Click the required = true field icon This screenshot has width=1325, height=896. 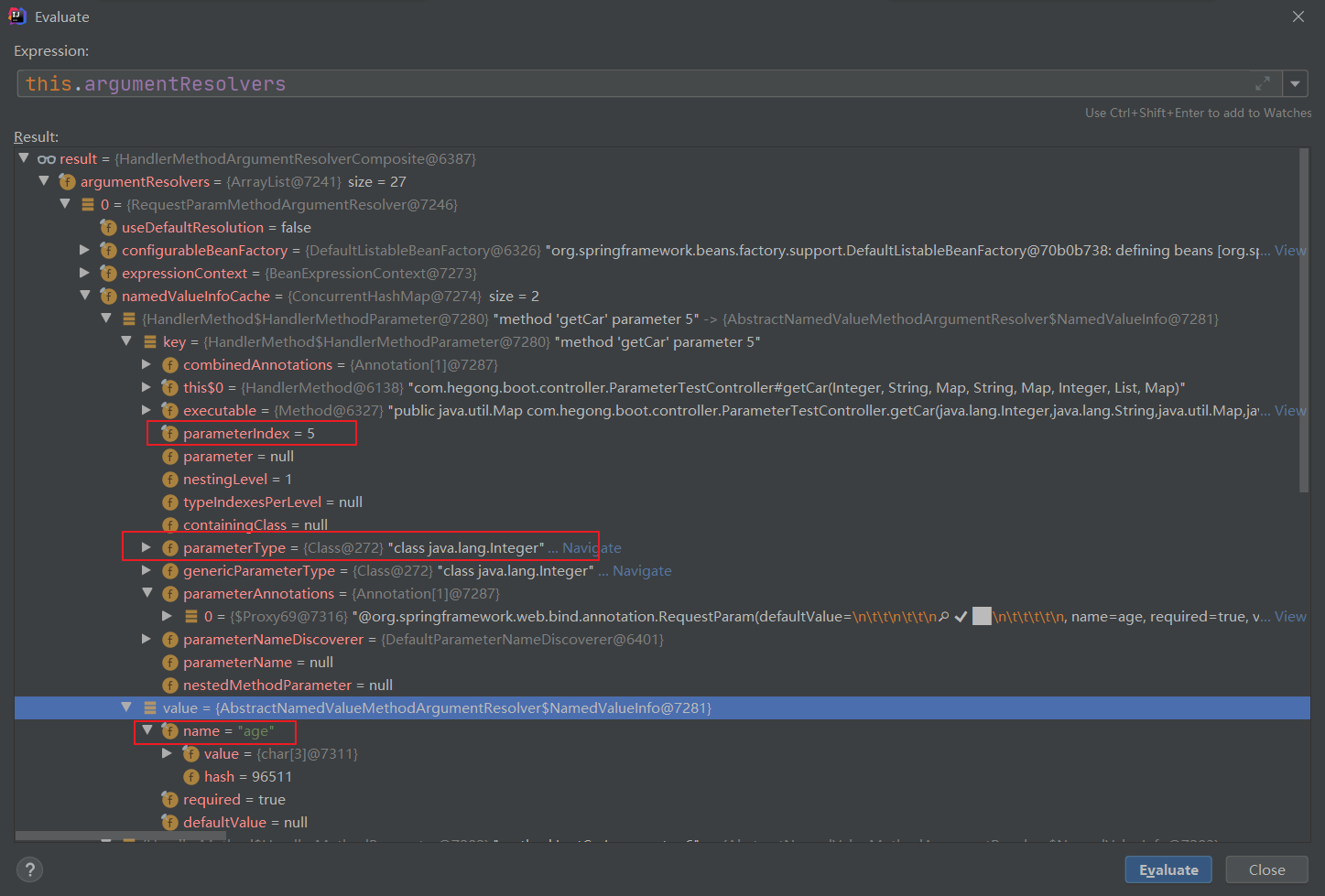[169, 799]
